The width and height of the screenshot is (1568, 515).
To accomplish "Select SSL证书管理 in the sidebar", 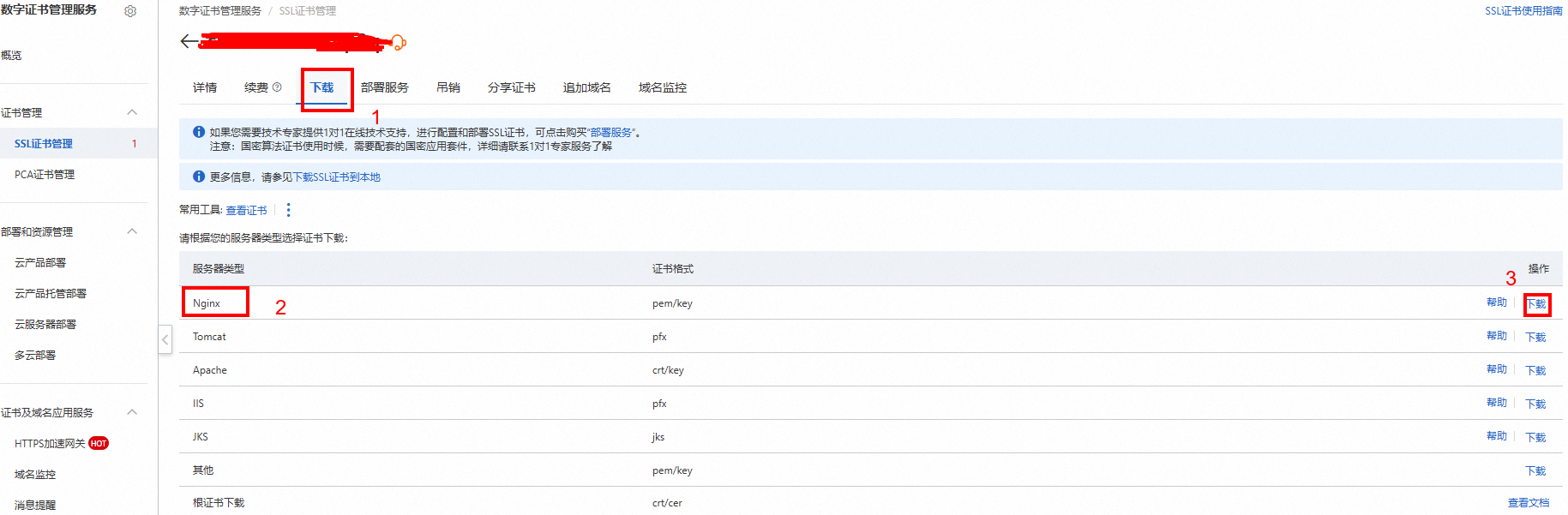I will coord(44,144).
